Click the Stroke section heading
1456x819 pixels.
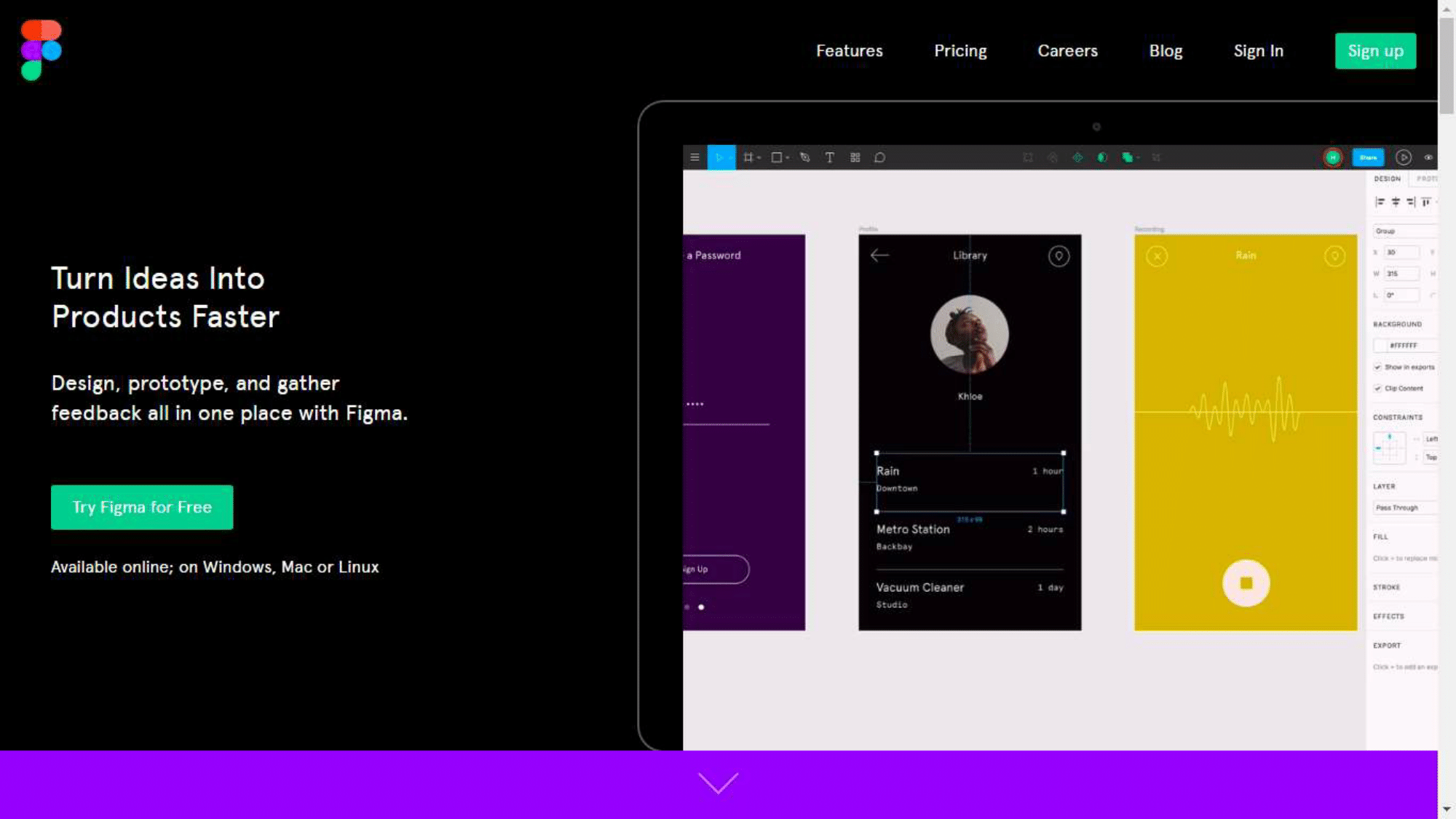pos(1386,587)
